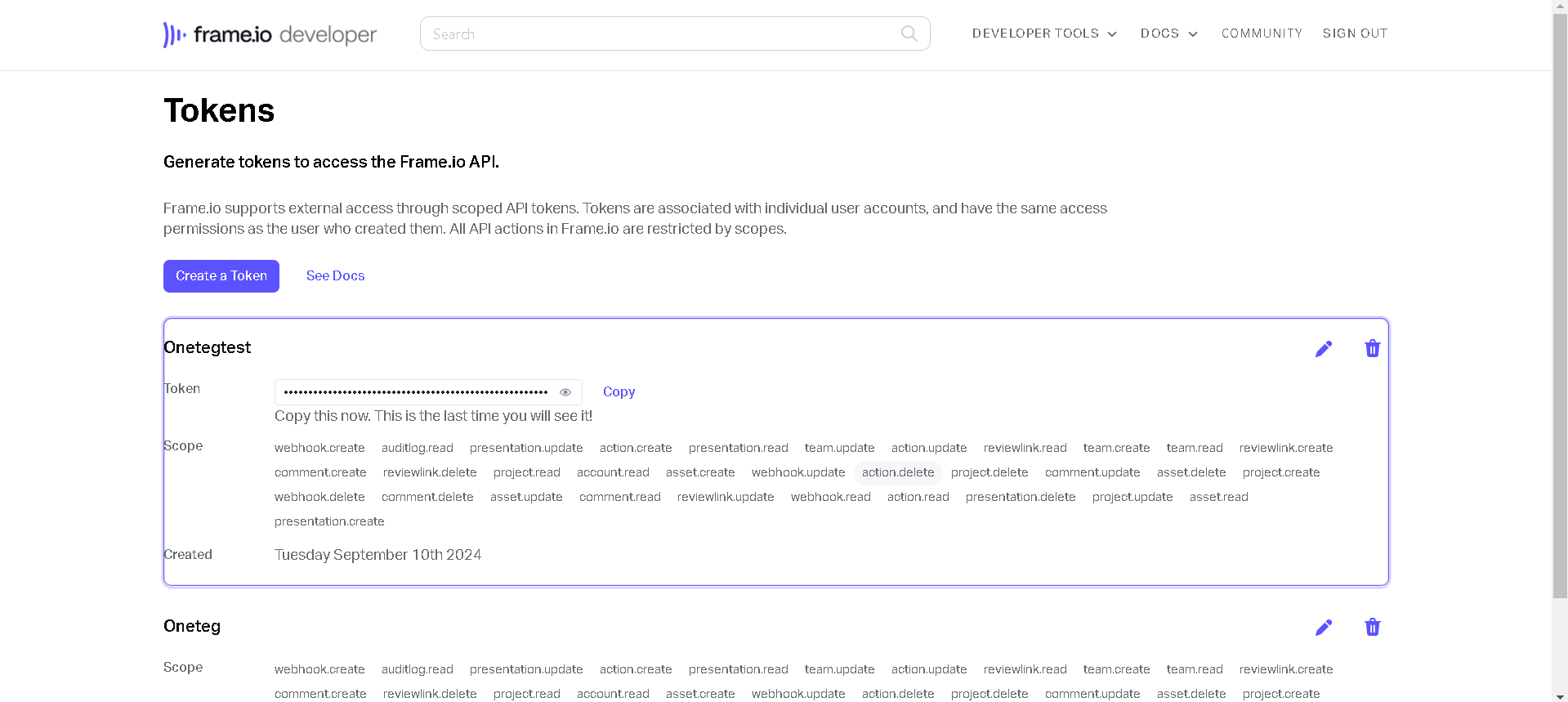This screenshot has height=702, width=1568.
Task: Delete the Onetegtest token with trash icon
Action: (x=1372, y=349)
